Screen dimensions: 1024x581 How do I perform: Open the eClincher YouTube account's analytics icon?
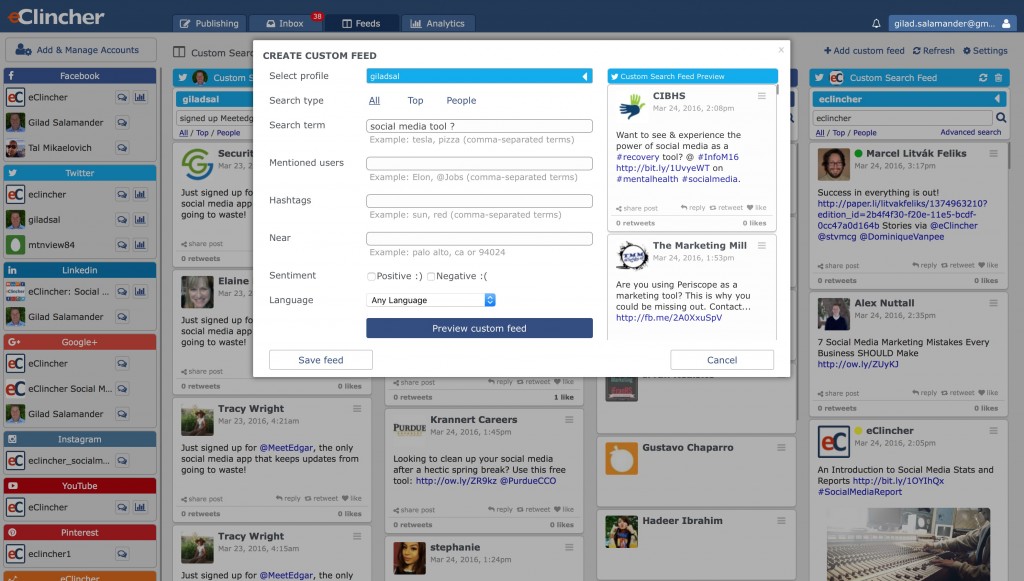click(140, 507)
